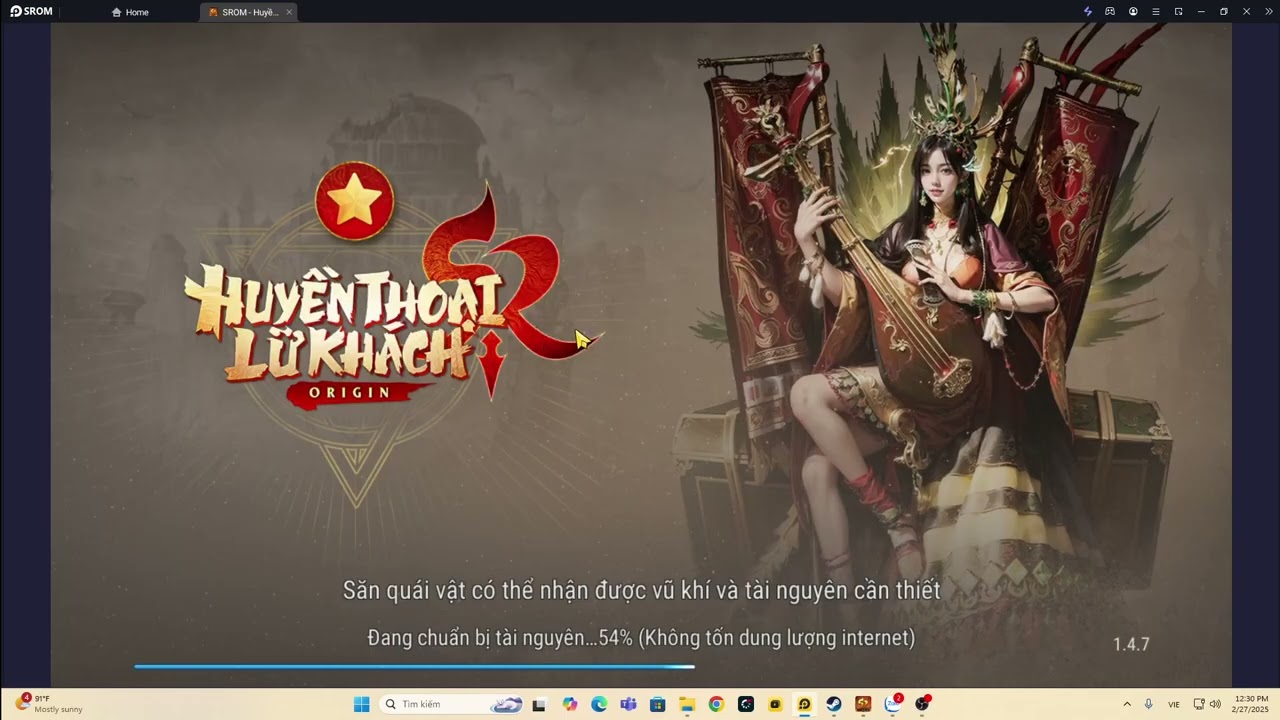This screenshot has width=1280, height=720.
Task: Click the microphone icon in system tray
Action: (1149, 704)
